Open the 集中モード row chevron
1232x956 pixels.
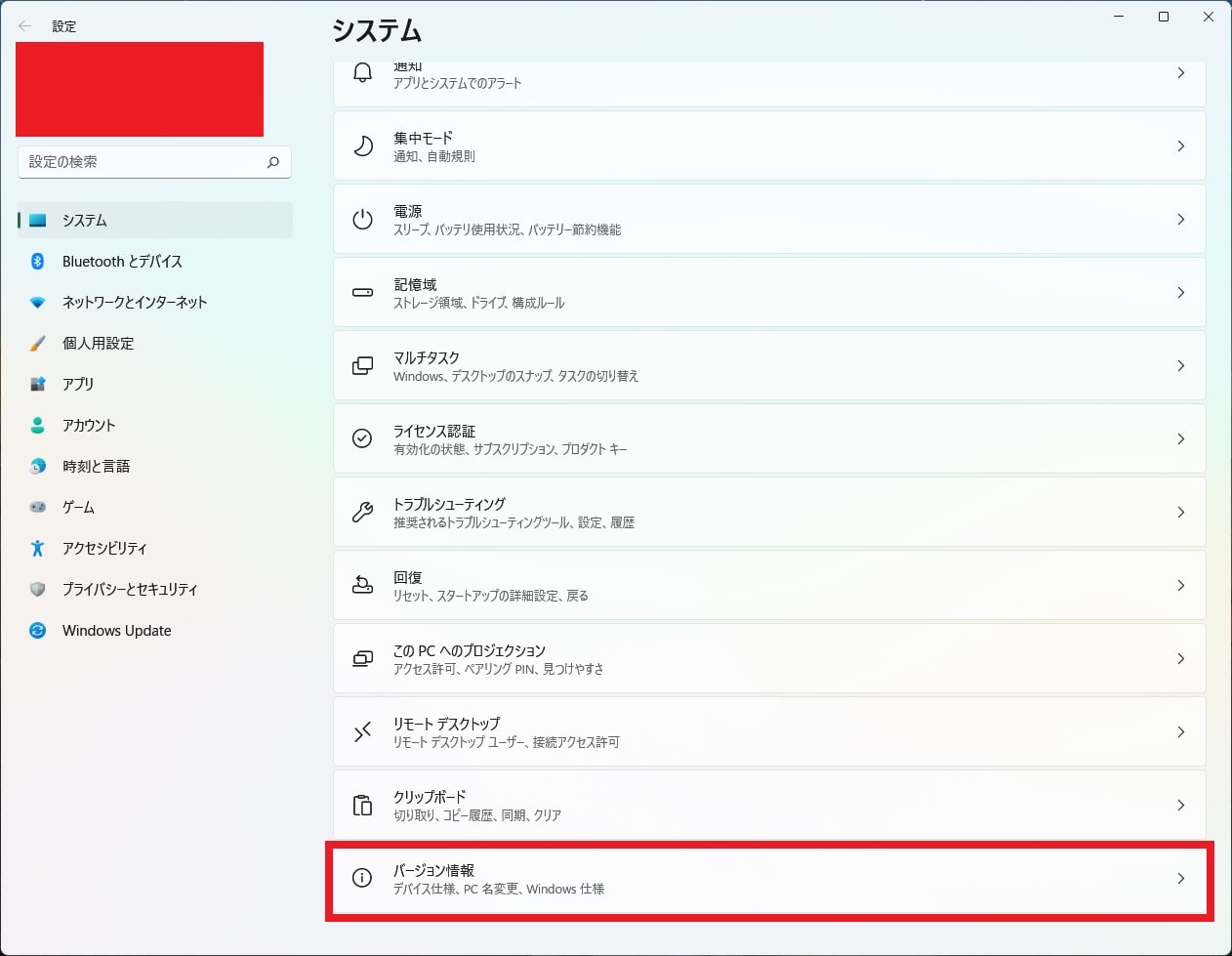pyautogui.click(x=1180, y=145)
